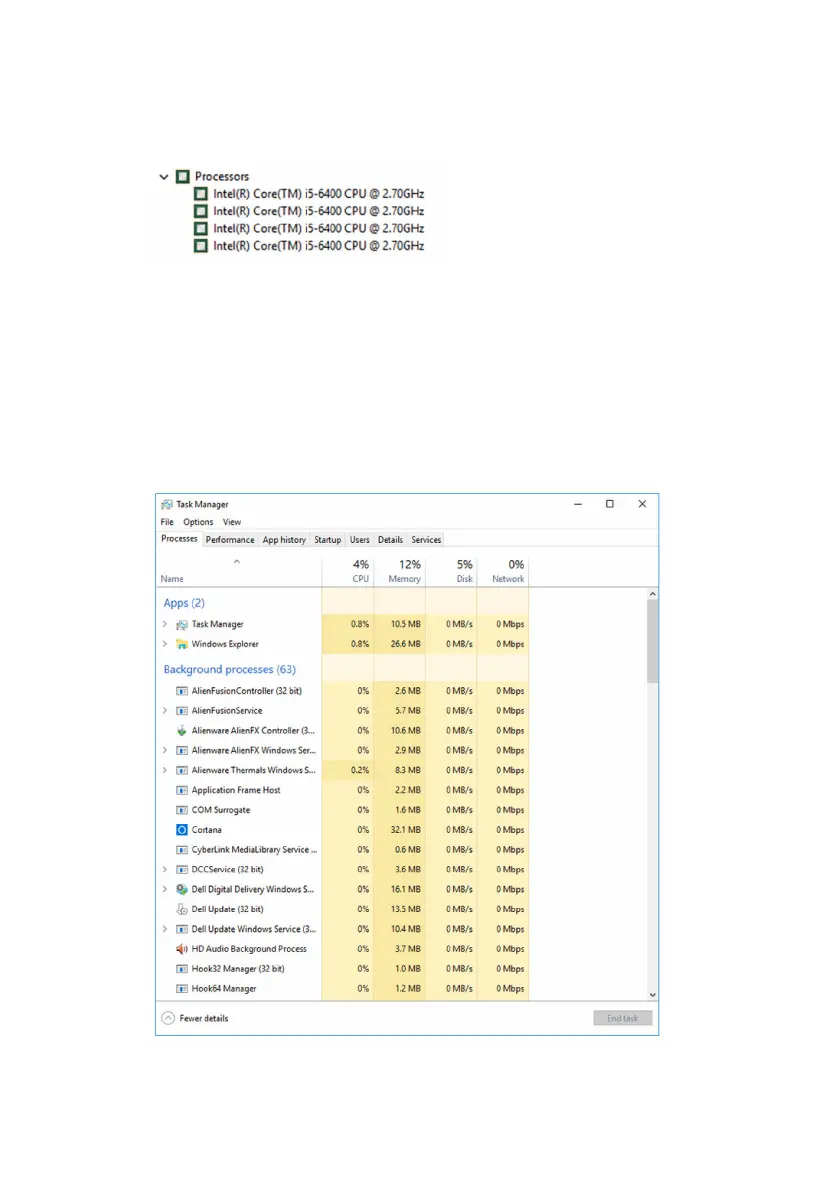Click the COM Surrogate process icon
The height and width of the screenshot is (1195, 835).
pos(181,810)
